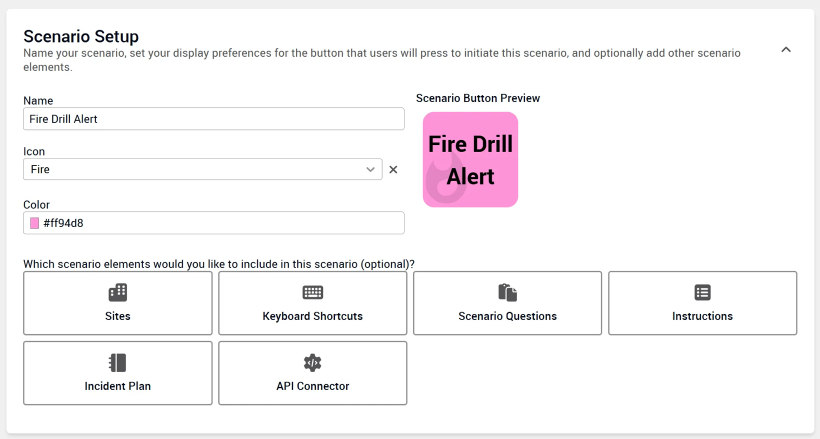Collapse the Scenario Setup section
Viewport: 820px width, 439px height.
pyautogui.click(x=786, y=50)
